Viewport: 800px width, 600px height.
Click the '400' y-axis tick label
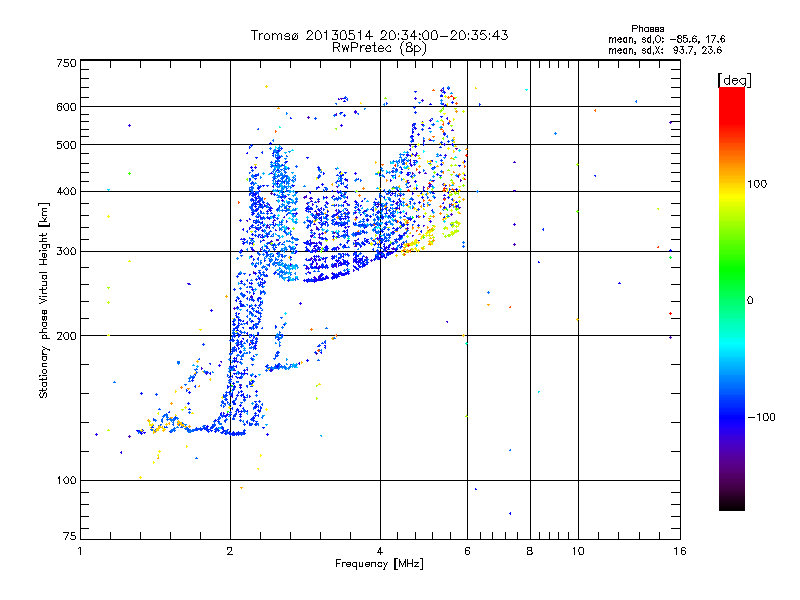tap(66, 192)
